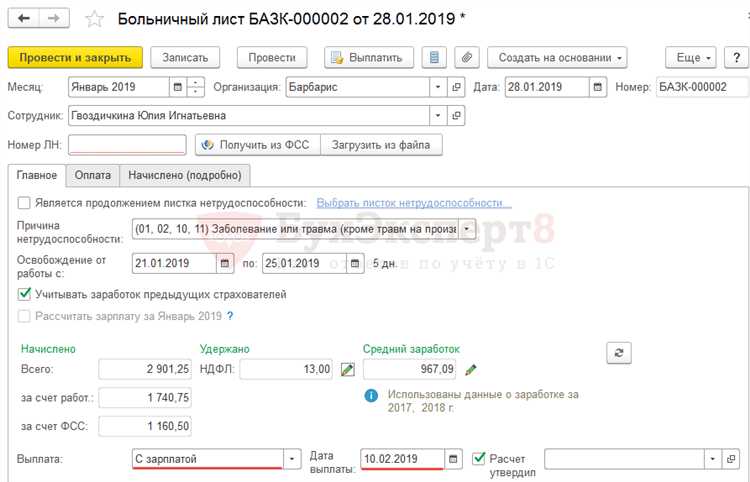Expand the Сотрудник dropdown list
Viewport: 750px width, 482px height.
438,116
